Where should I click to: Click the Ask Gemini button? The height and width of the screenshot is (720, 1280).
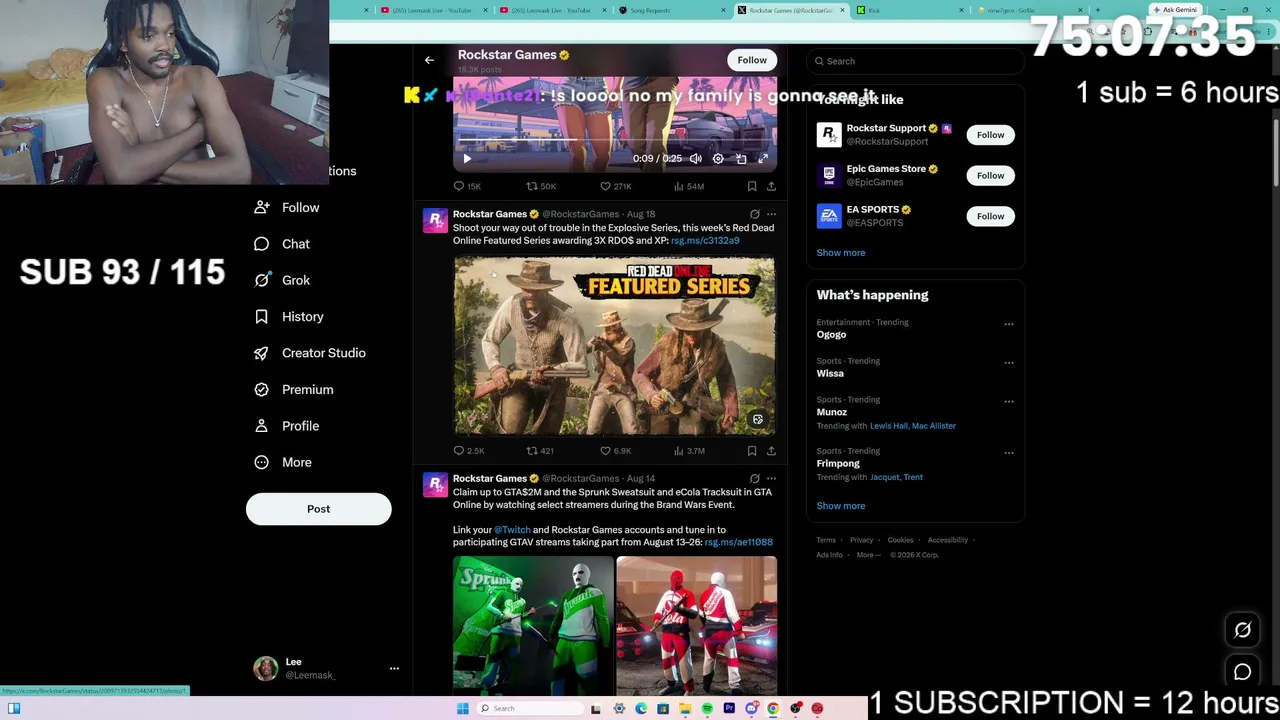point(1175,10)
